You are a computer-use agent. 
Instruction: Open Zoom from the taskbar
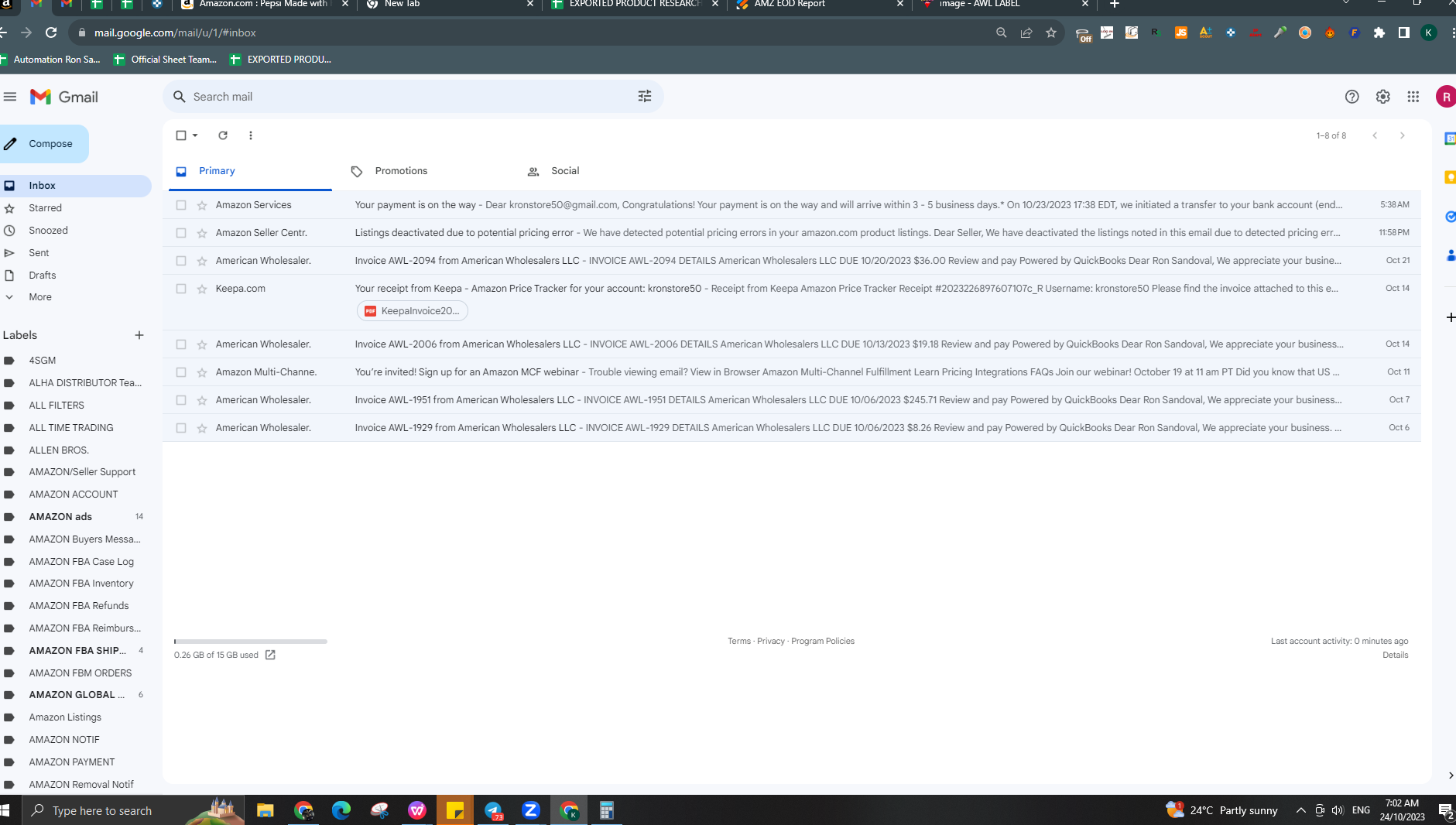pyautogui.click(x=531, y=810)
